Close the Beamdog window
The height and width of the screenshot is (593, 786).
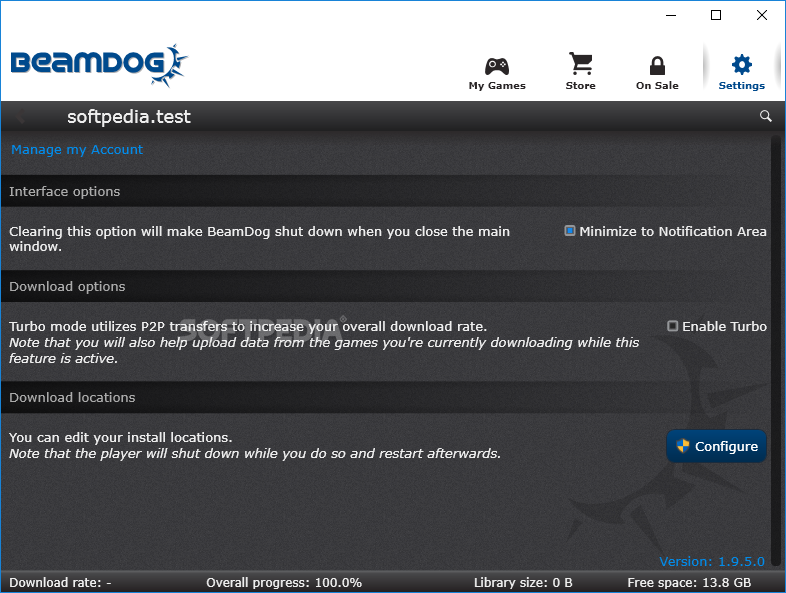[761, 16]
